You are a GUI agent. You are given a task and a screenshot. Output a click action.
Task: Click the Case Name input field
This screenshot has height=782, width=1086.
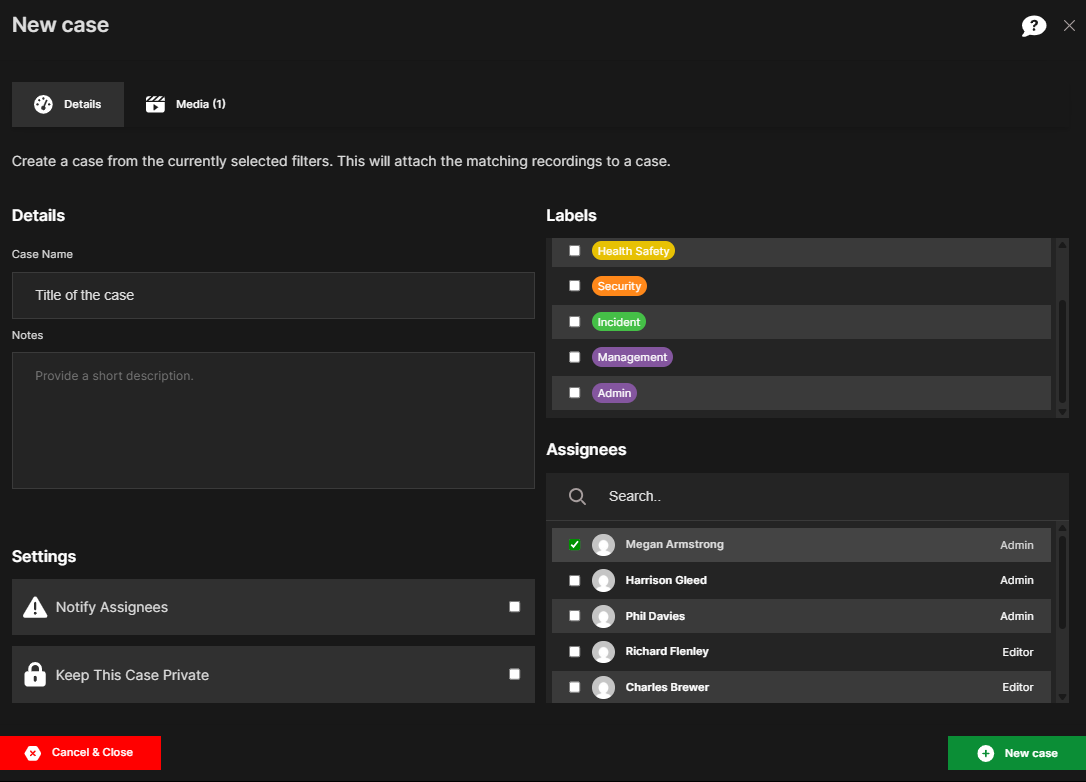click(273, 295)
